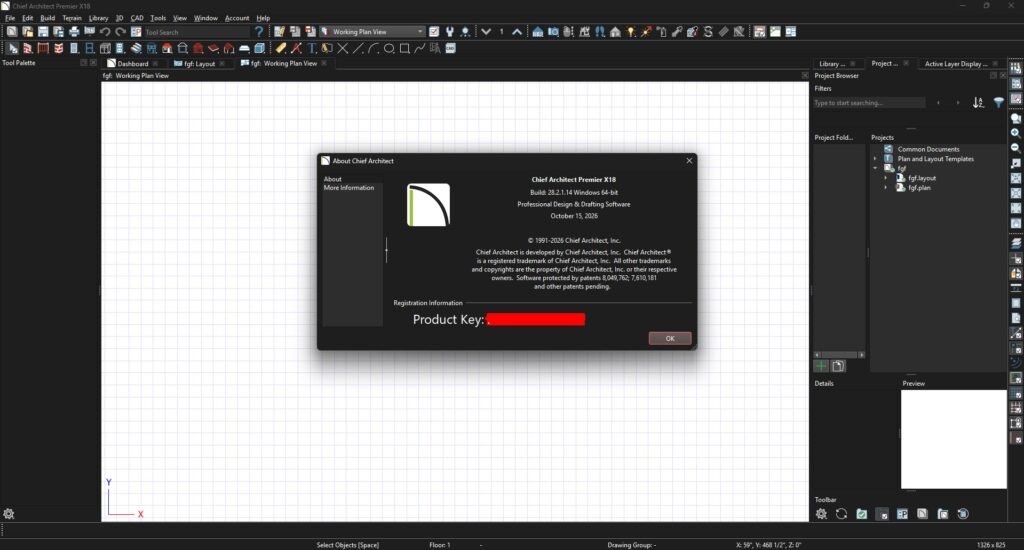This screenshot has height=550, width=1024.
Task: Click the Project Folders horizontal scrollbar
Action: pos(839,355)
